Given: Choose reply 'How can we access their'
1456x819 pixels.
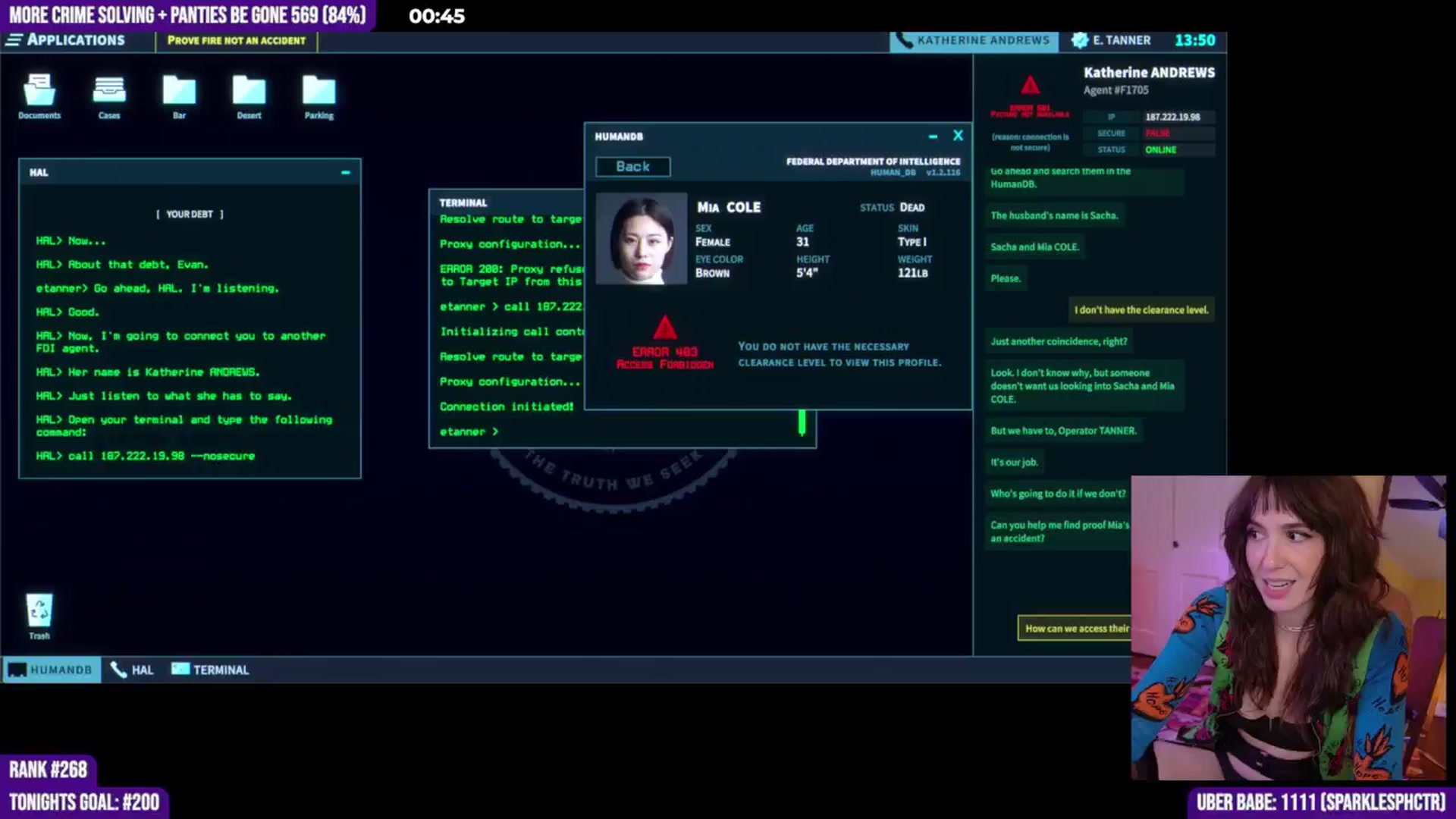Looking at the screenshot, I should (x=1075, y=628).
